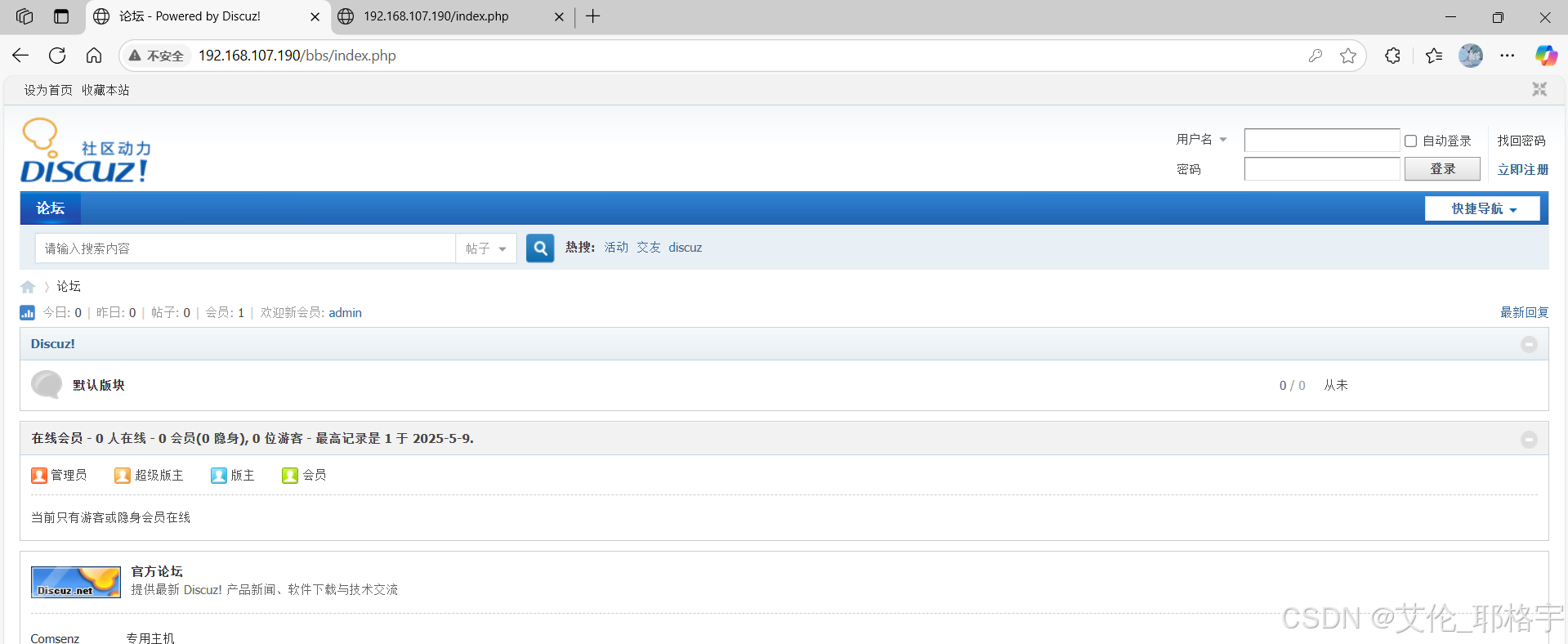1568x644 pixels.
Task: Open 官方论坛 link
Action: pyautogui.click(x=157, y=571)
